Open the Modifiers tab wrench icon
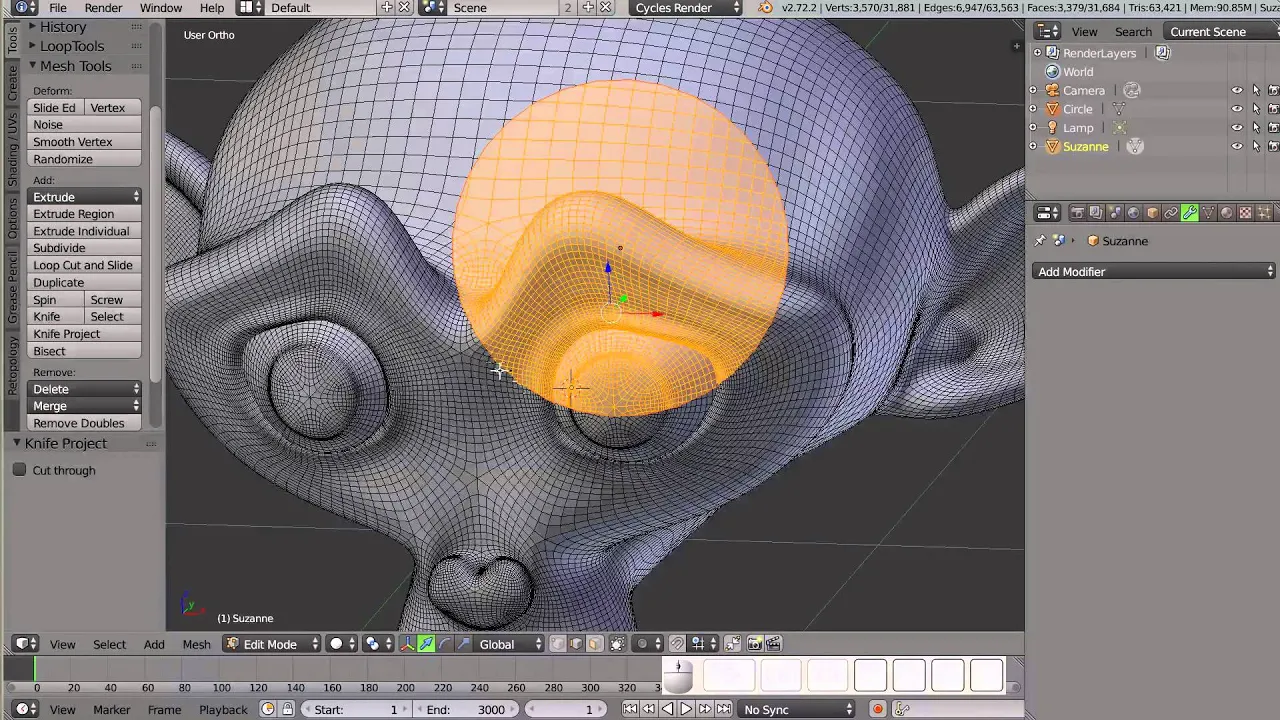This screenshot has height=720, width=1280. coord(1190,213)
